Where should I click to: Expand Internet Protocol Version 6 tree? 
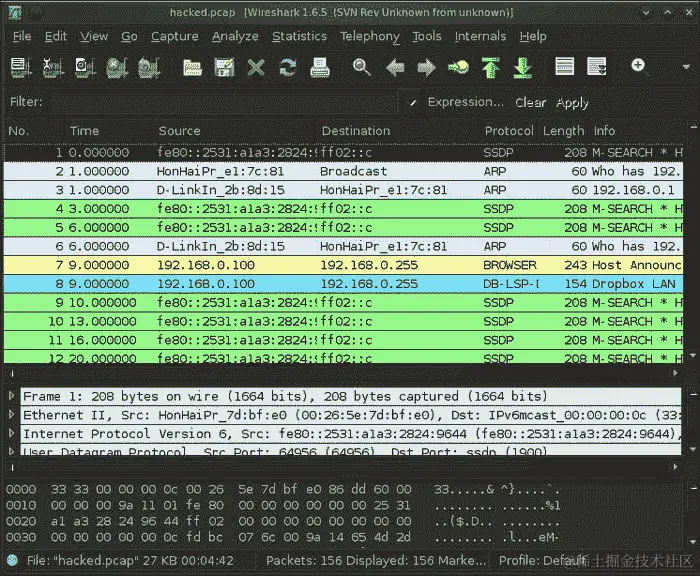tap(12, 433)
